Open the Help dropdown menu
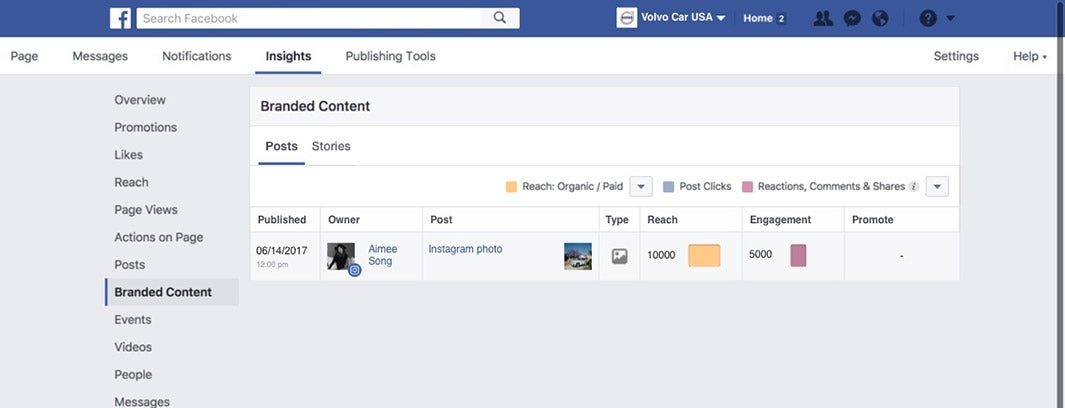Viewport: 1065px width, 408px height. tap(1030, 56)
